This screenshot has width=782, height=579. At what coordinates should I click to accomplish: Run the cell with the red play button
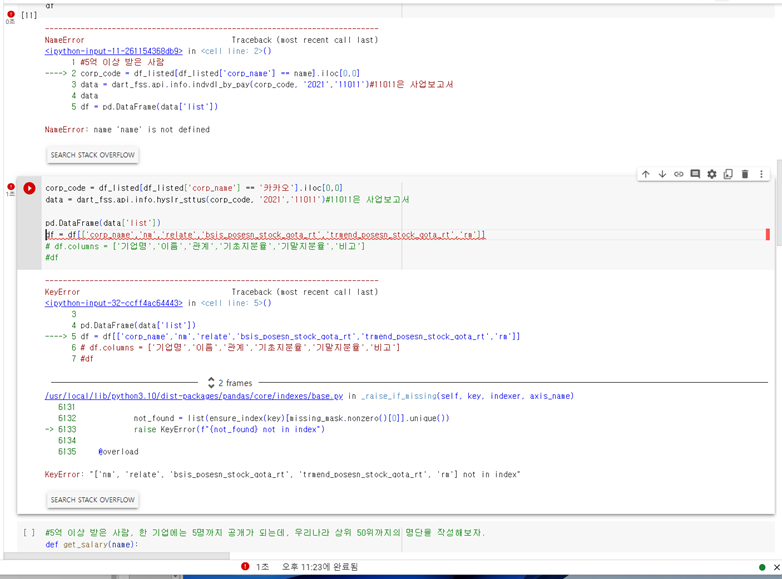pyautogui.click(x=29, y=188)
